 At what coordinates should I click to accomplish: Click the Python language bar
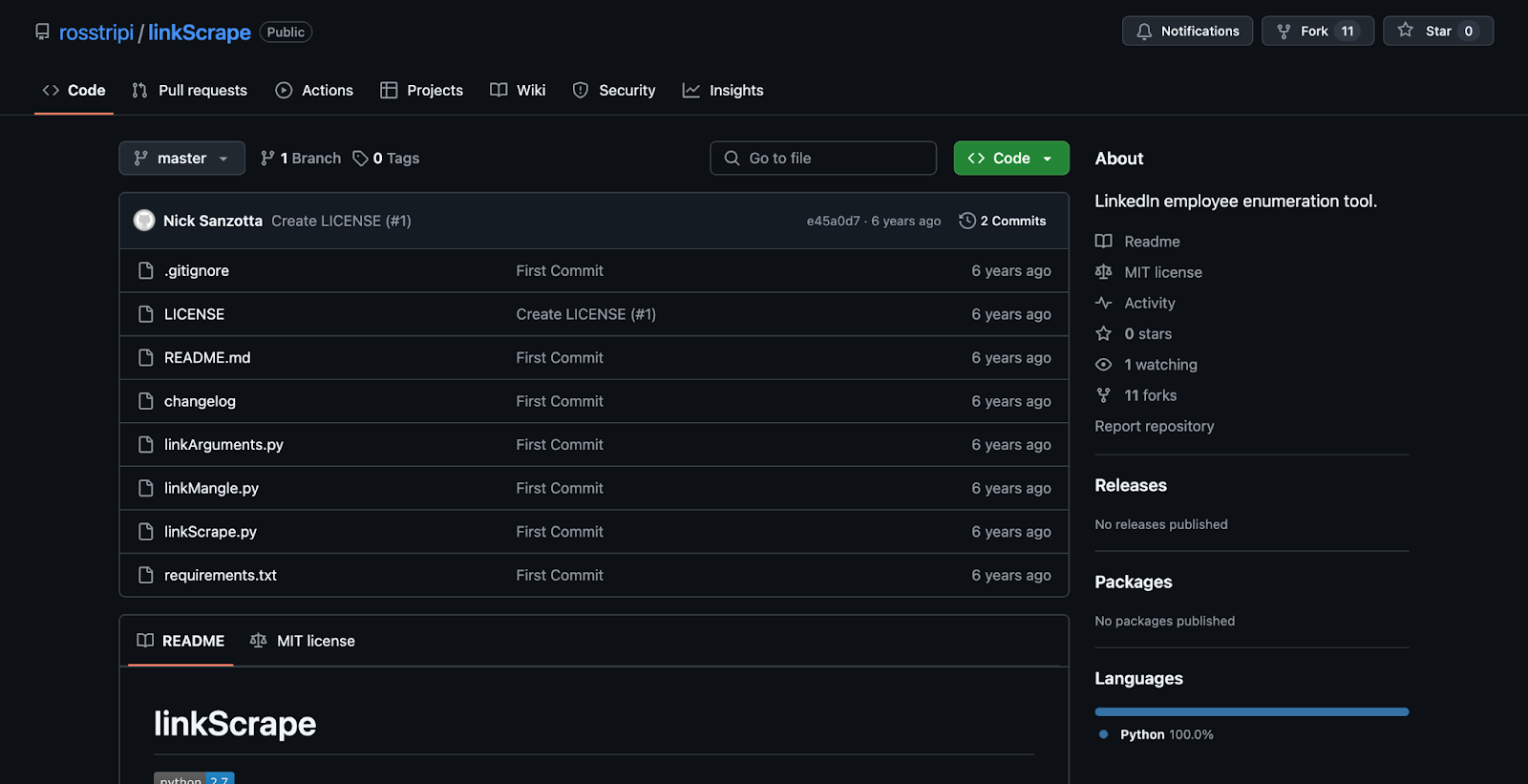(1252, 711)
